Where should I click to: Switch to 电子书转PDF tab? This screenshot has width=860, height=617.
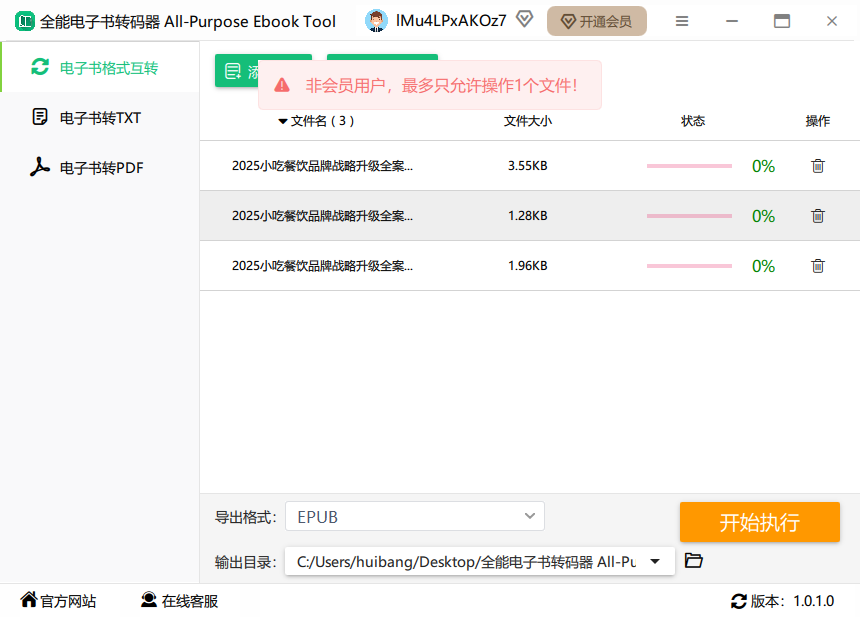pyautogui.click(x=100, y=168)
